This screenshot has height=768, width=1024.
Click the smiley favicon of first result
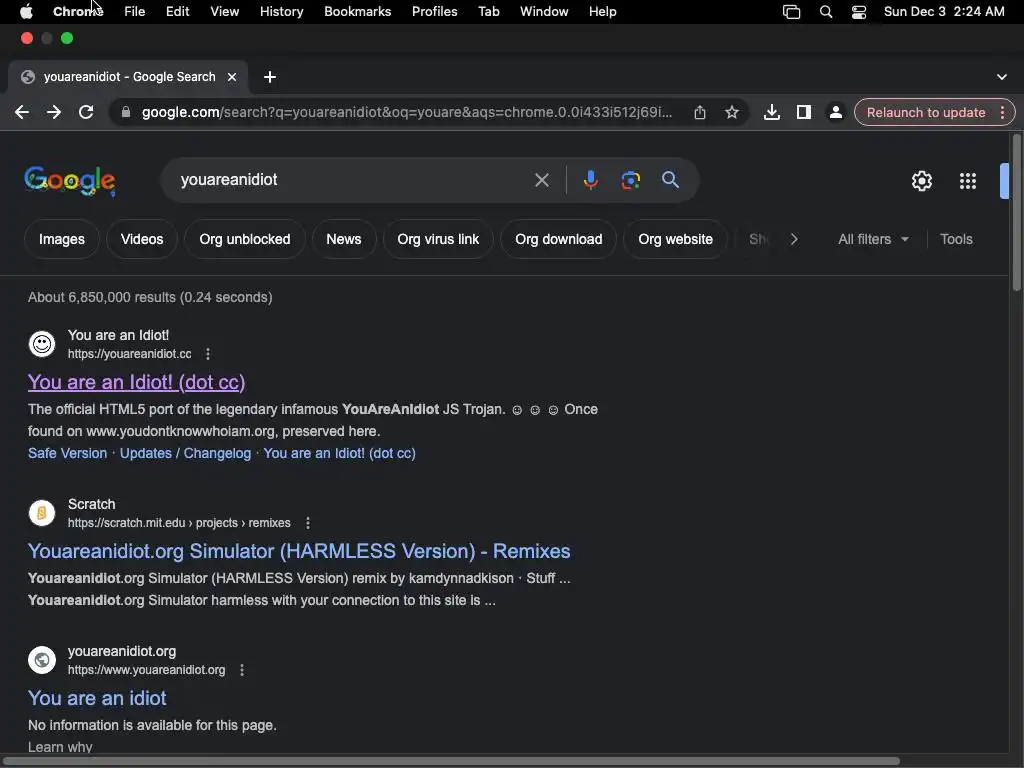pyautogui.click(x=42, y=344)
